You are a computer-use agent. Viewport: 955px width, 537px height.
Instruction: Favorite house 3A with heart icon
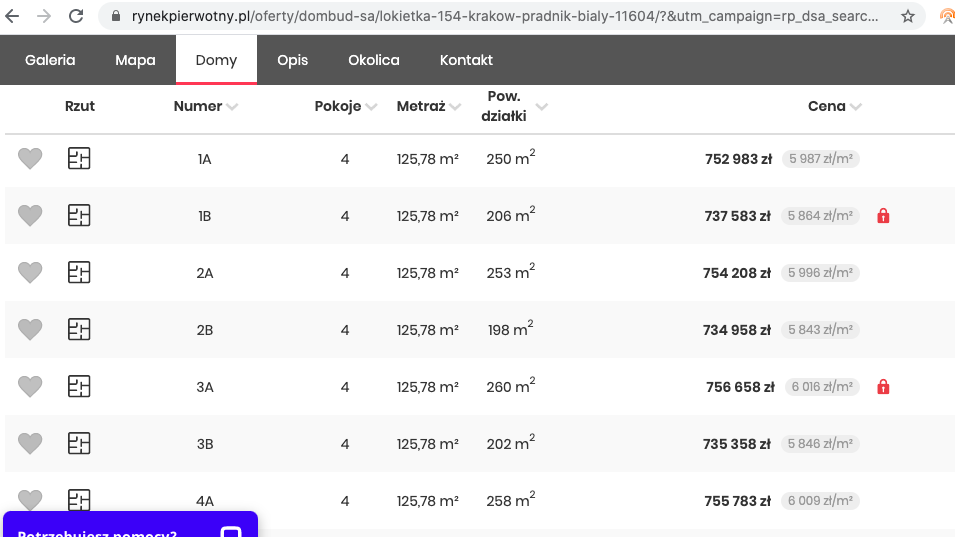tap(30, 387)
